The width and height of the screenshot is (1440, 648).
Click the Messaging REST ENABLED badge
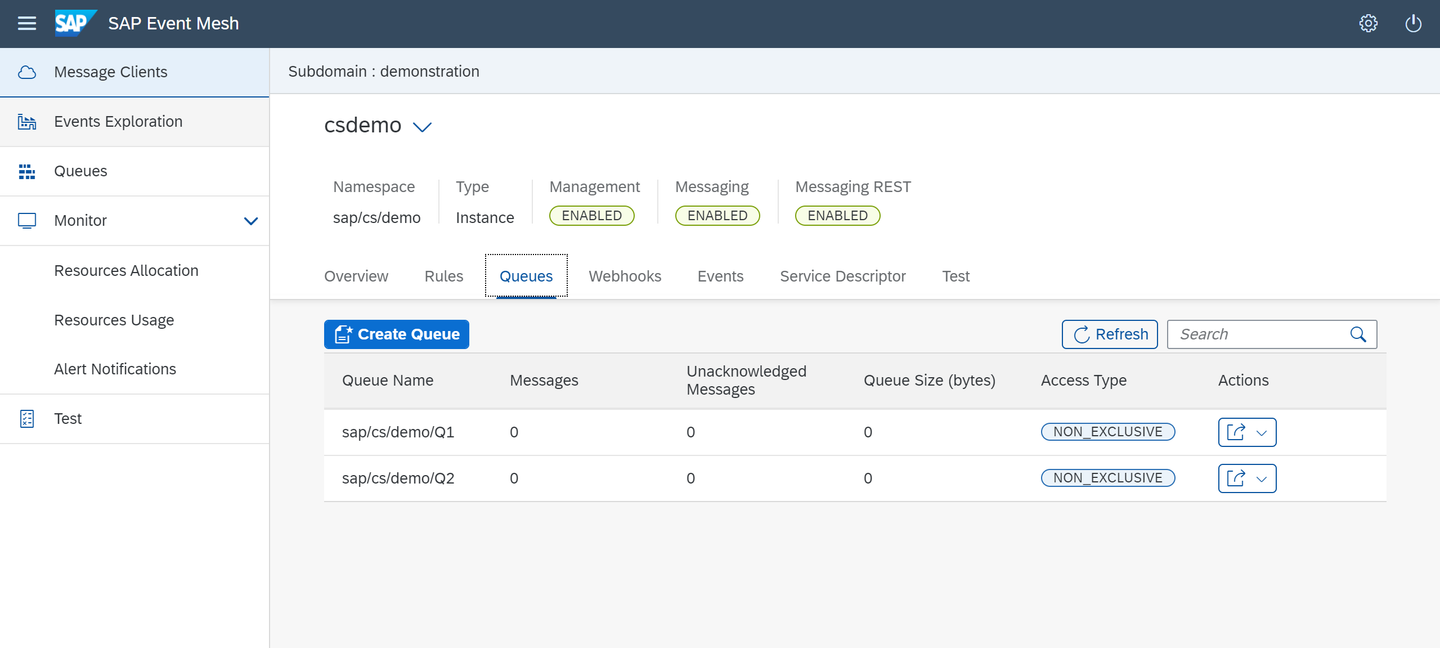(x=838, y=215)
